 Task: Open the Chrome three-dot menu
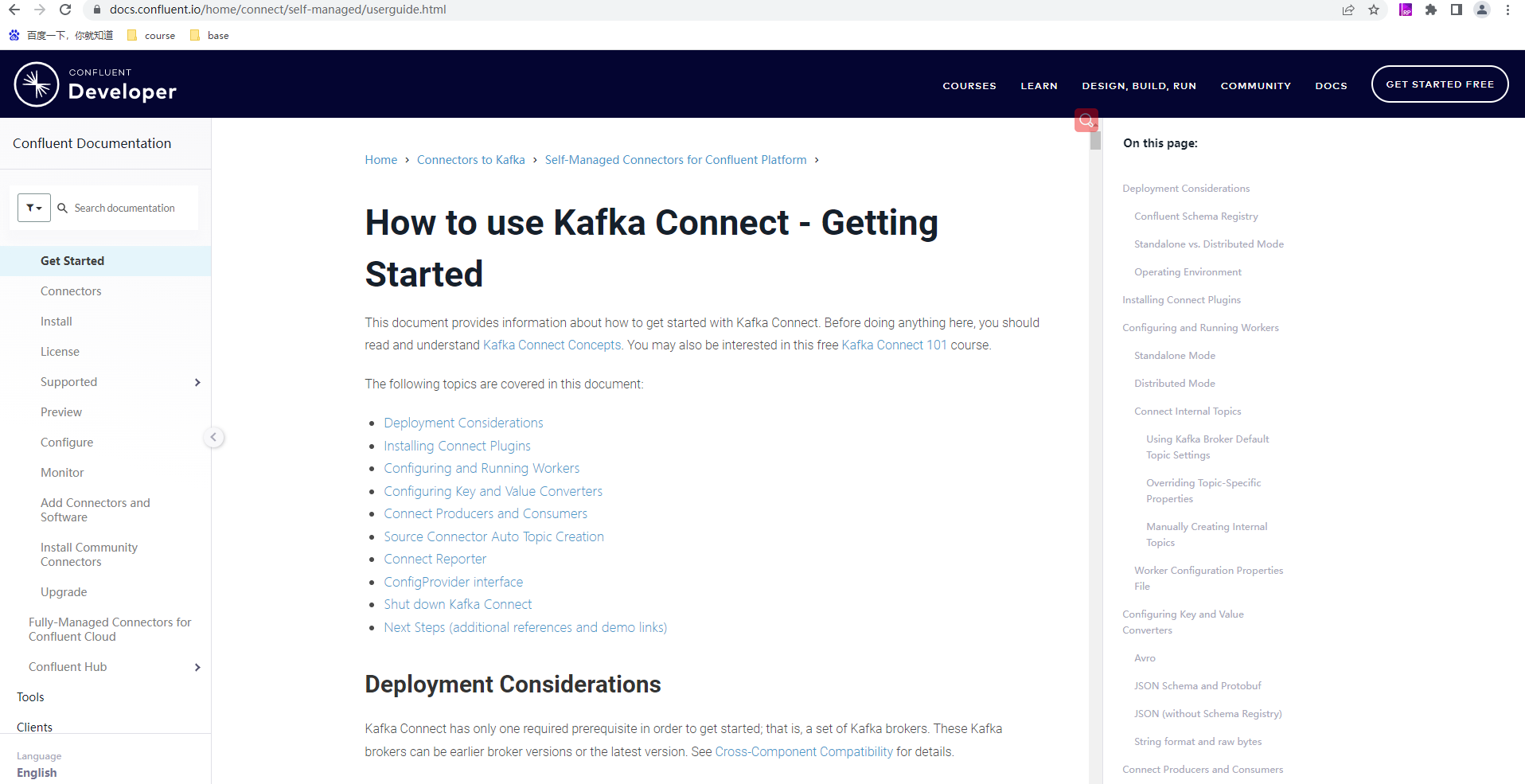(x=1507, y=10)
